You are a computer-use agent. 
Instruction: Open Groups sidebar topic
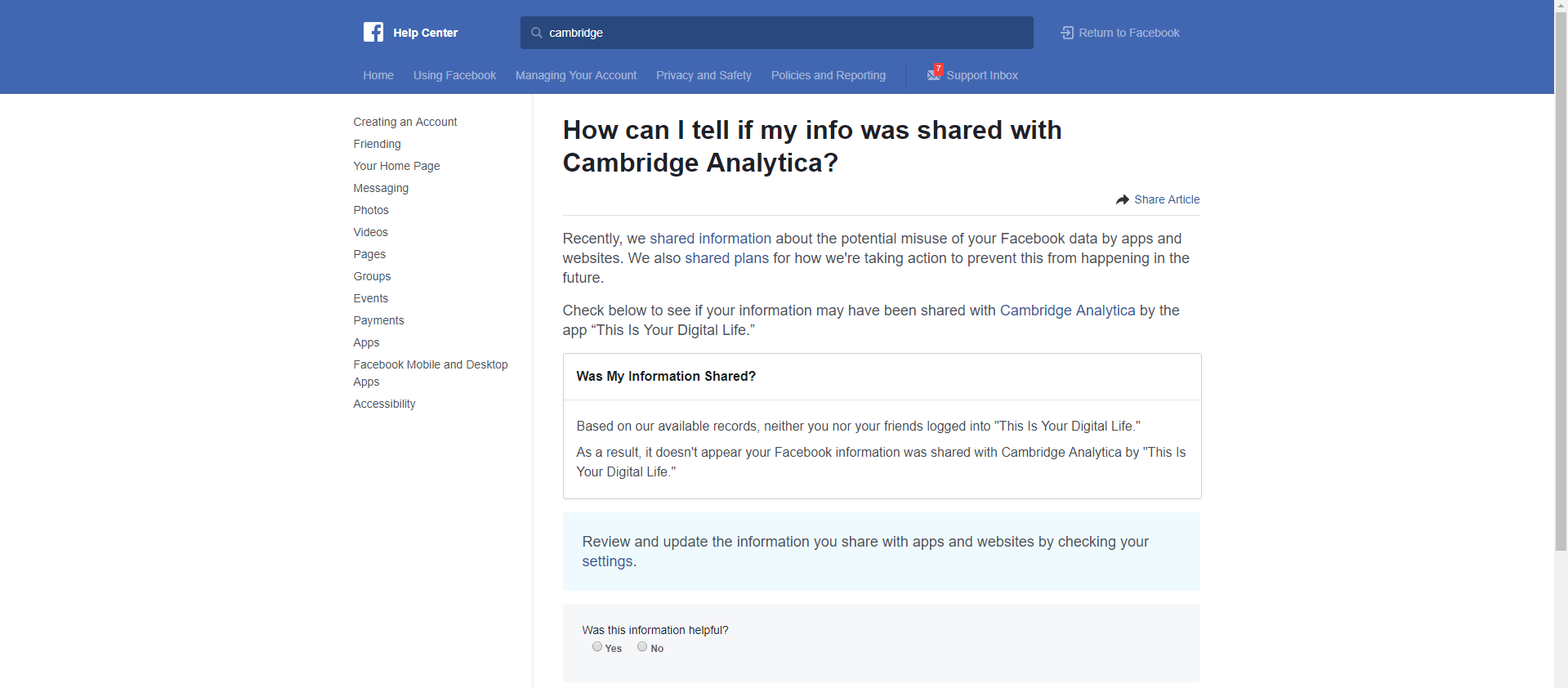point(372,276)
